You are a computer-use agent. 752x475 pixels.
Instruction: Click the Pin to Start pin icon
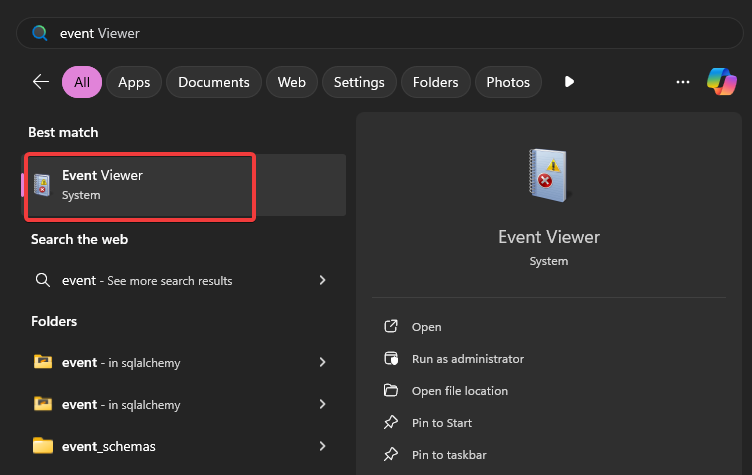click(x=391, y=423)
